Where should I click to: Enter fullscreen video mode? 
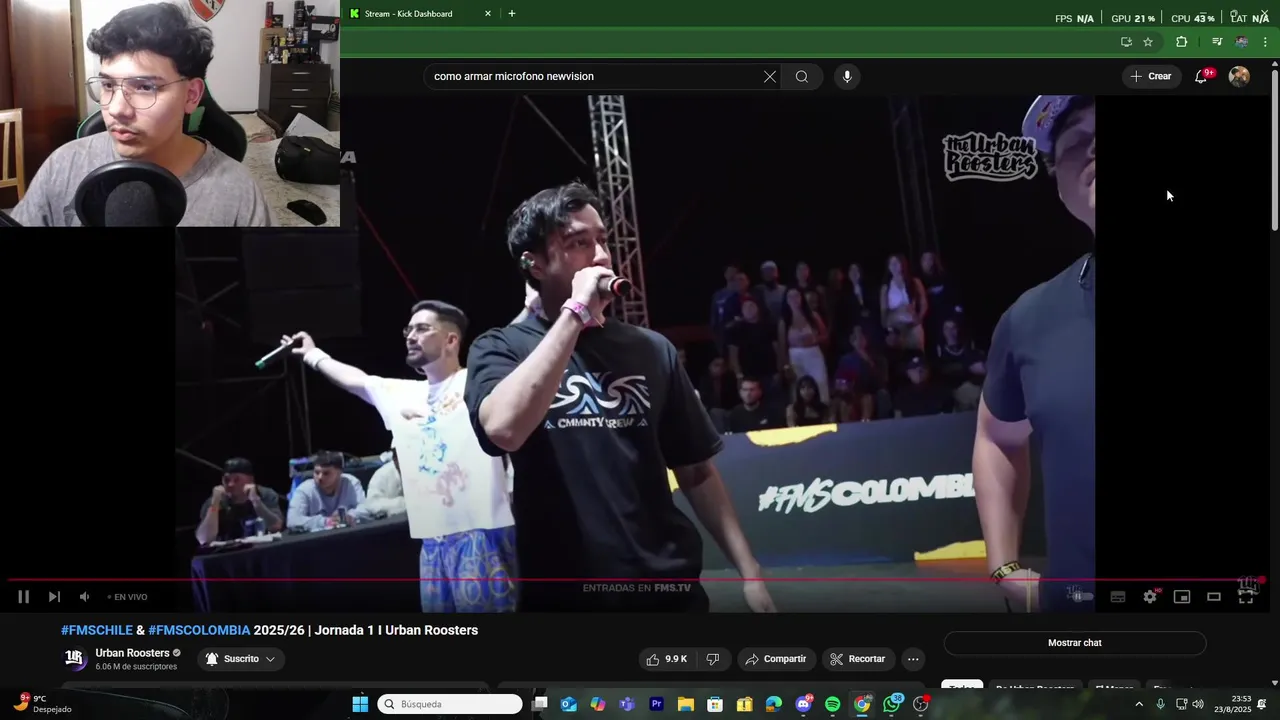(1246, 597)
